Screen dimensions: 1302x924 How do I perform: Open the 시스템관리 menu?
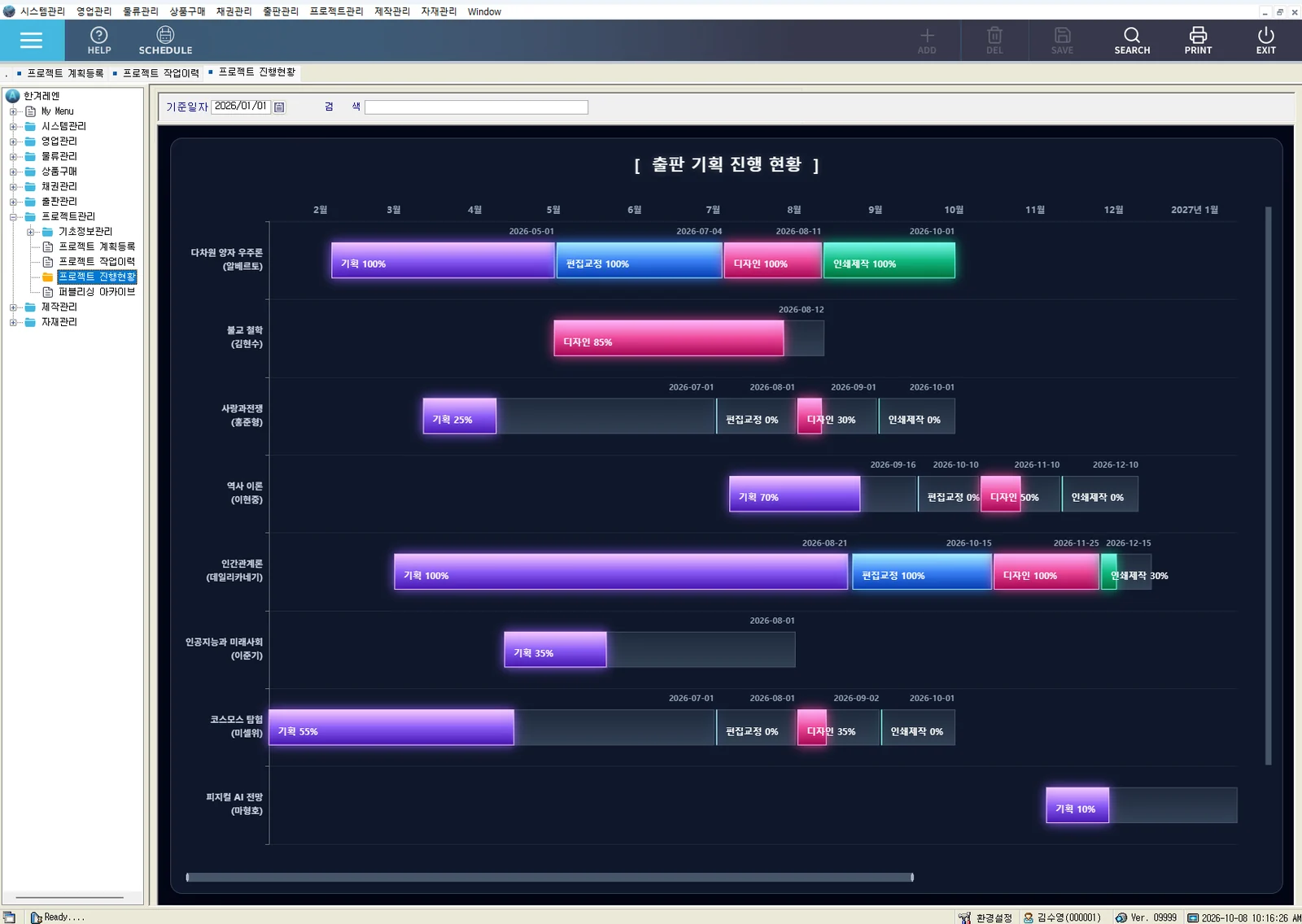[42, 11]
